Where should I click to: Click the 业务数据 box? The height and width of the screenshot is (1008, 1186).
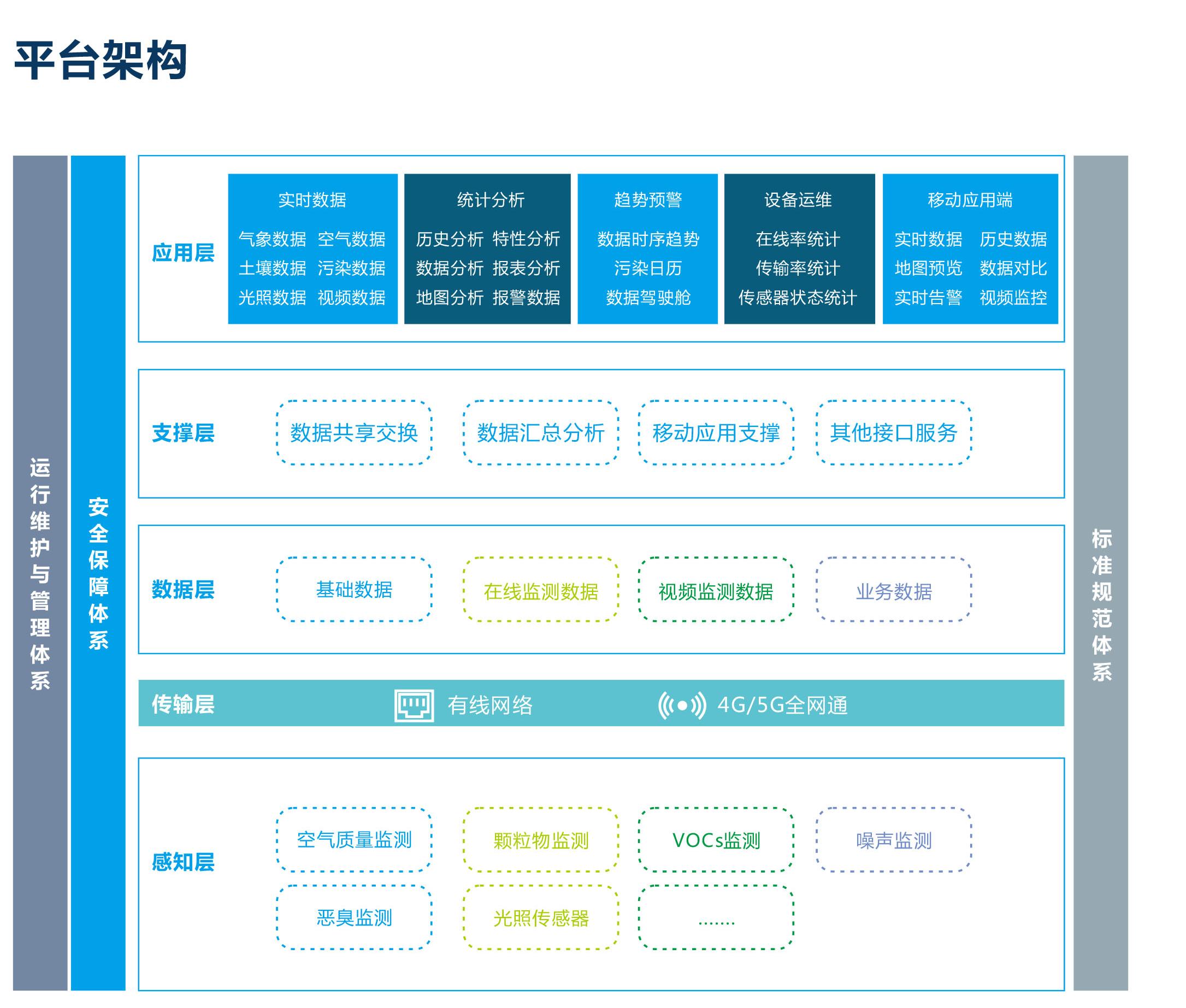893,589
